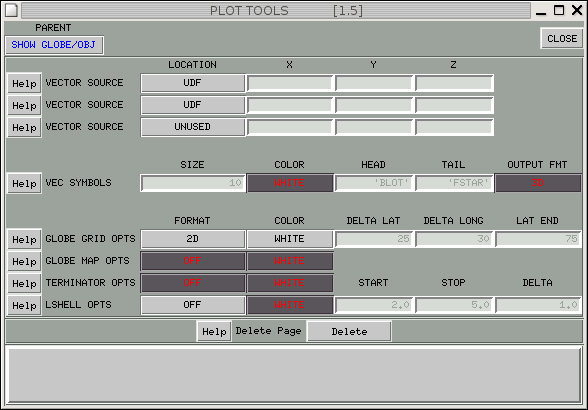This screenshot has height=410, width=588.
Task: Open Help for second VECTOR SOURCE row
Action: pyautogui.click(x=24, y=105)
